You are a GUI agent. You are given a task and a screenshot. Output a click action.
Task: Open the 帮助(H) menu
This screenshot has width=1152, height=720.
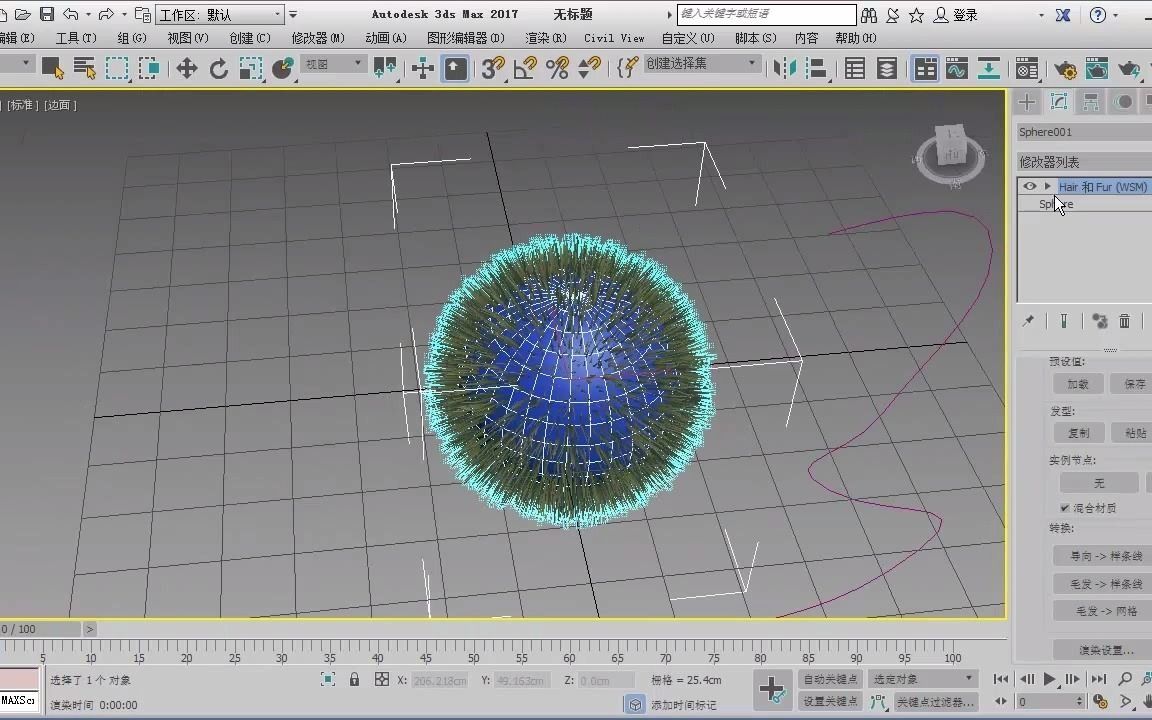(x=855, y=37)
